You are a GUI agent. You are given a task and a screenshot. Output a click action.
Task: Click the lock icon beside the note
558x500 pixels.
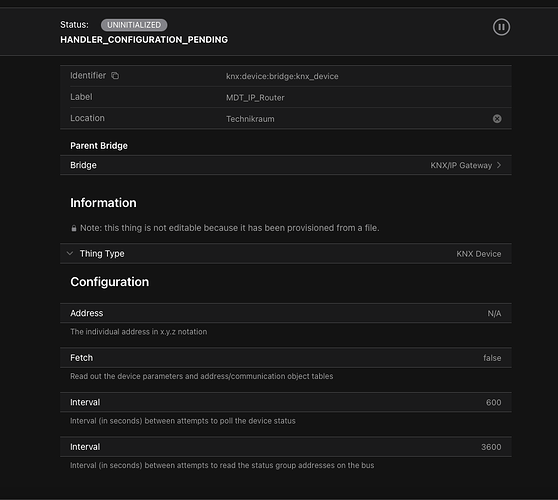pos(74,228)
